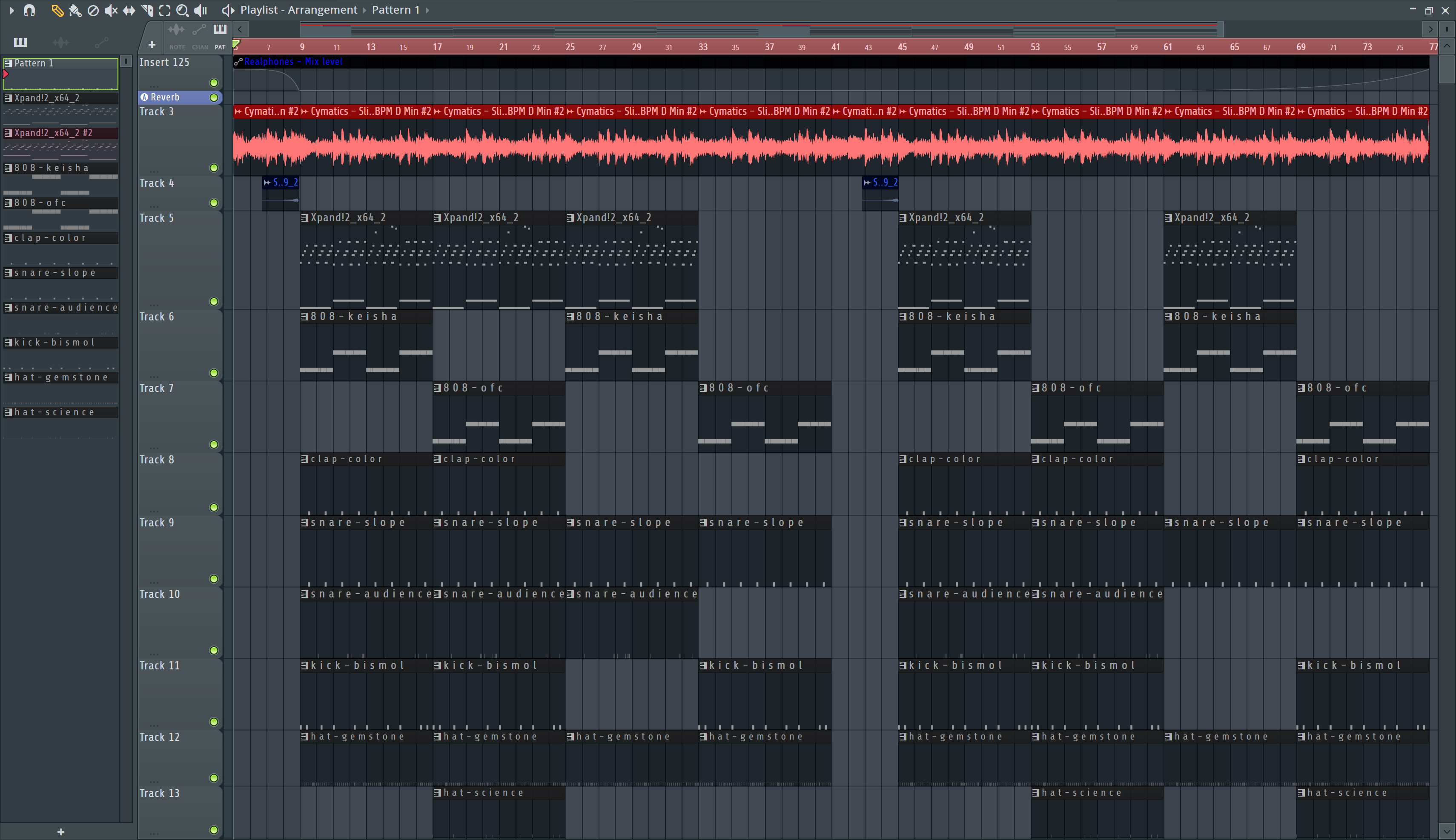Select 808-keisha pattern in picker
Viewport: 1456px width, 840px height.
tap(60, 168)
